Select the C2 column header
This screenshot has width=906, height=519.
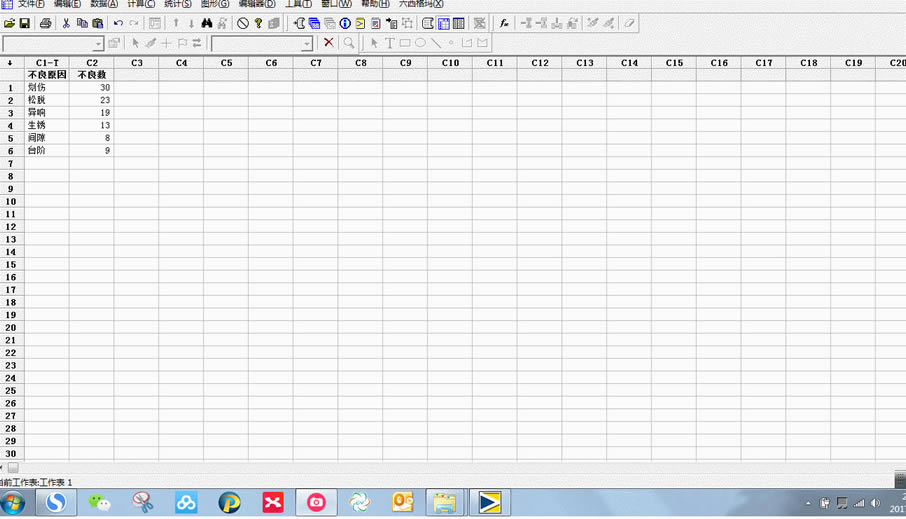click(92, 63)
